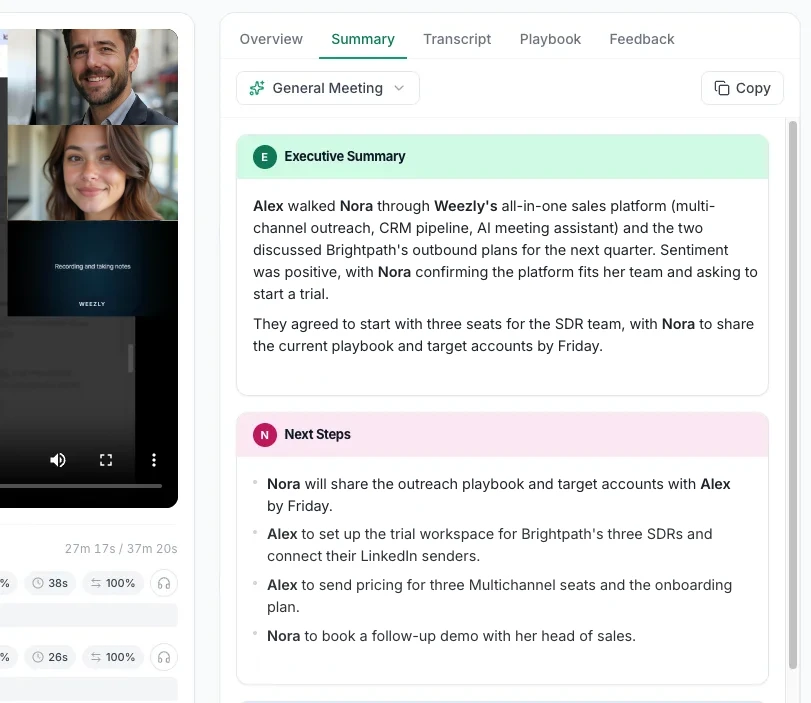Expand the General Meeting dropdown
This screenshot has width=811, height=703.
[x=328, y=88]
